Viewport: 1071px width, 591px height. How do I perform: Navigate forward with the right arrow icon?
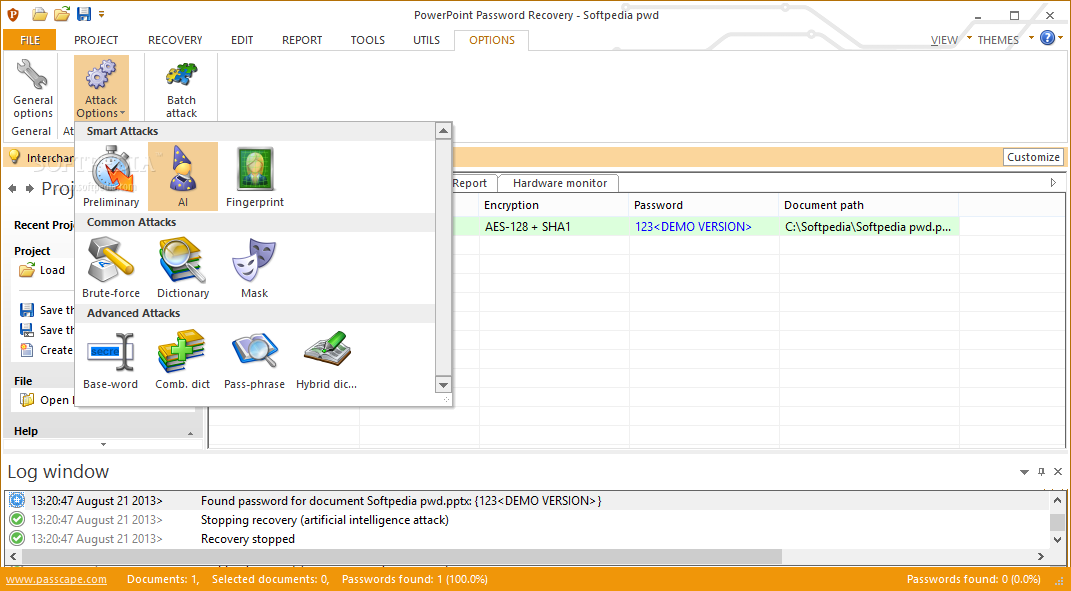[x=29, y=189]
